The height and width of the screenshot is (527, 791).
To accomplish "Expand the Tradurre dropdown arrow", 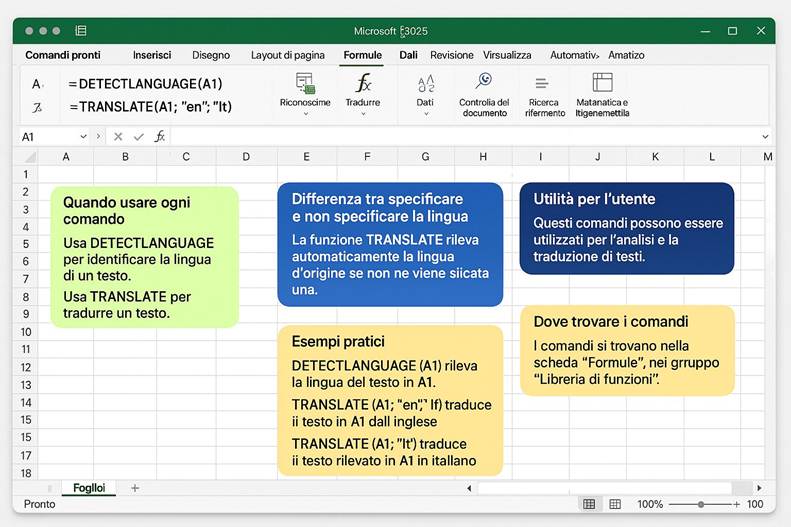I will point(363,114).
